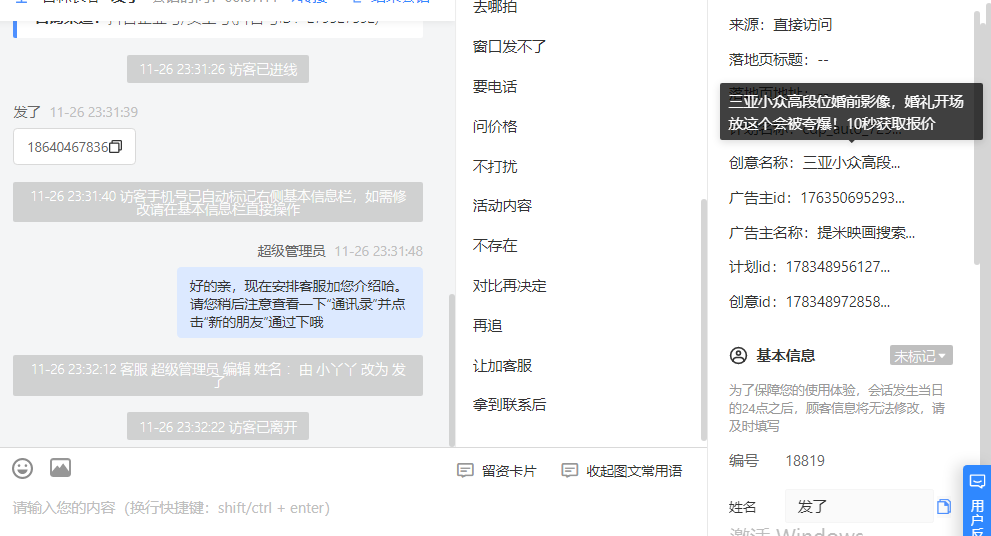
Task: Select the 去哪拍 quick reply
Action: (495, 7)
